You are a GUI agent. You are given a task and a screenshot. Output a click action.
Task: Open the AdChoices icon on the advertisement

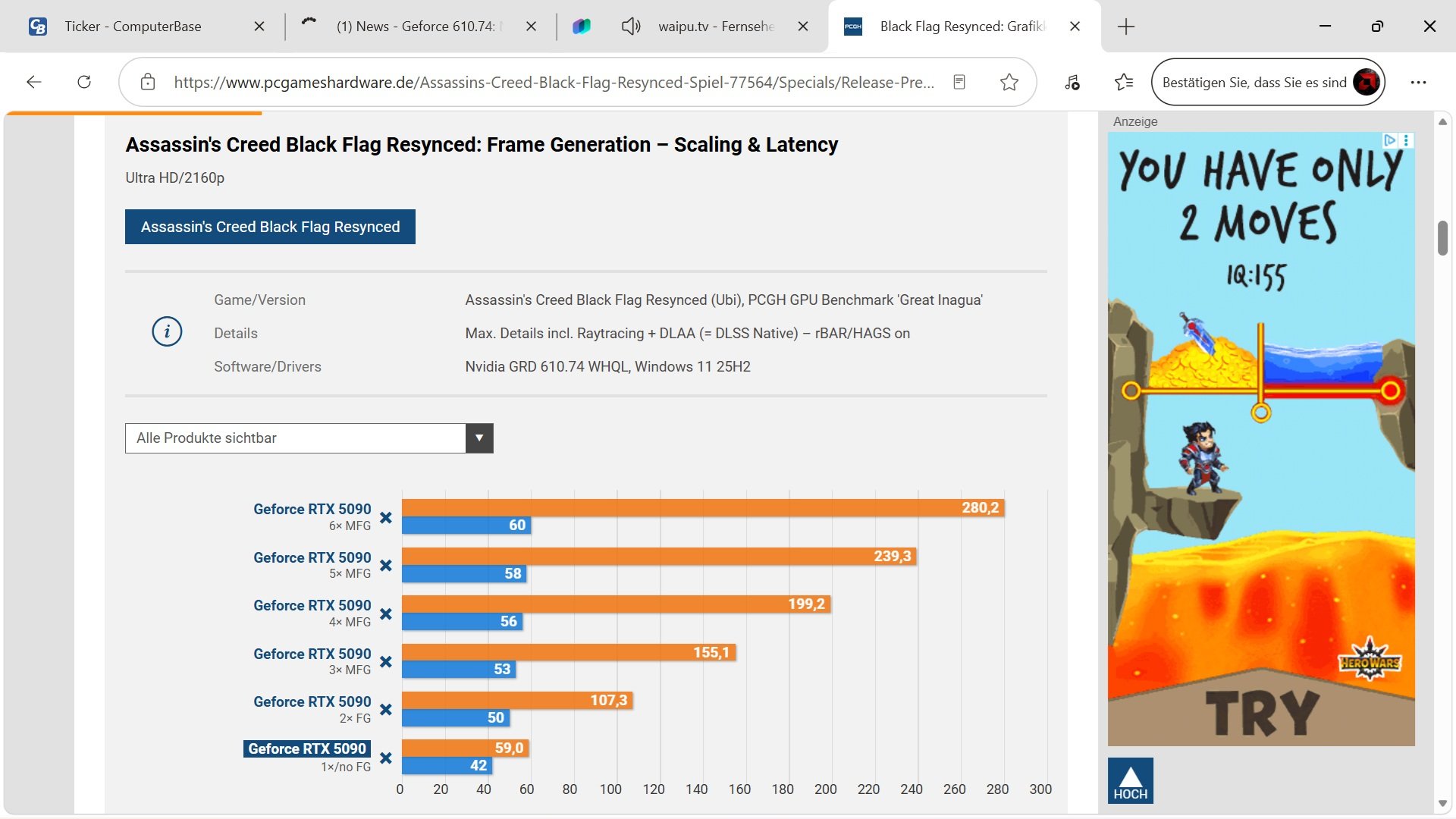pos(1390,140)
